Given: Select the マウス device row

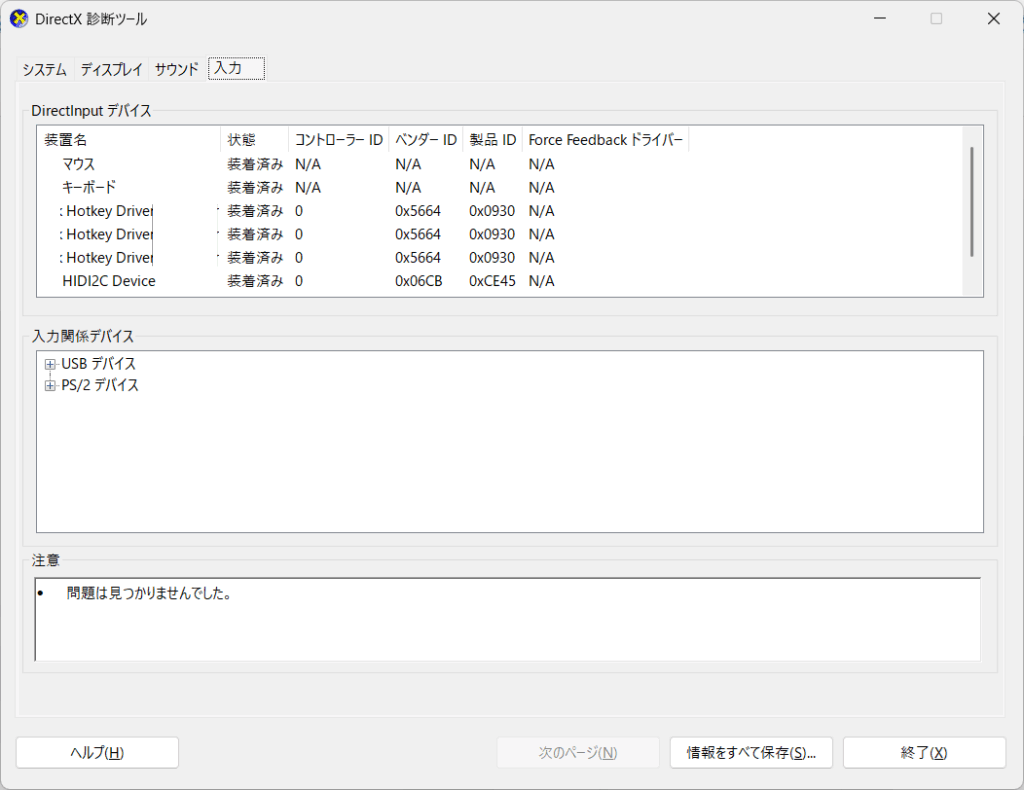Looking at the screenshot, I should 500,164.
